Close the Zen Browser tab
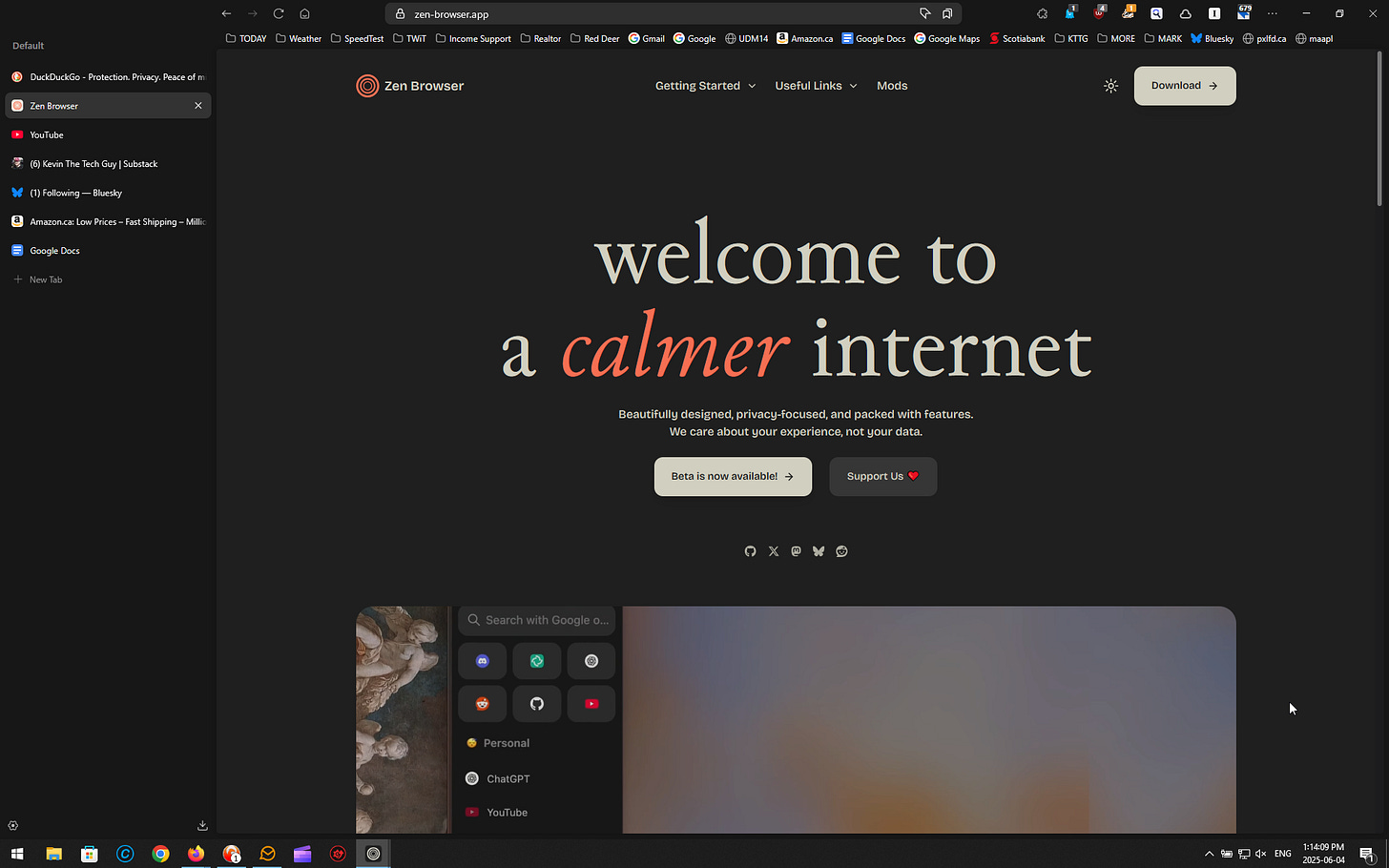 pyautogui.click(x=198, y=106)
